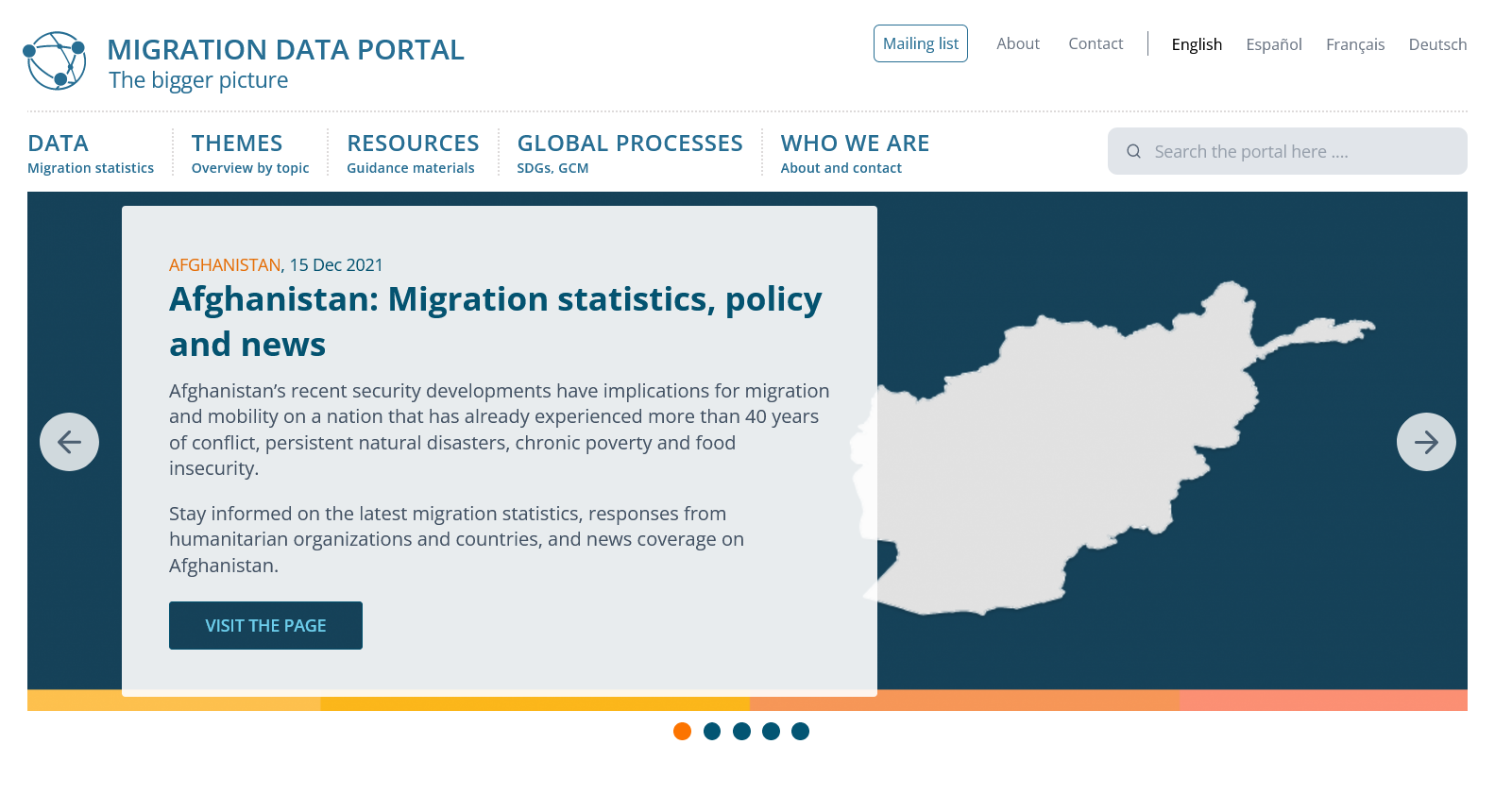Click the Migration Data Portal globe logo
This screenshot has width=1495, height=812.
[x=55, y=61]
